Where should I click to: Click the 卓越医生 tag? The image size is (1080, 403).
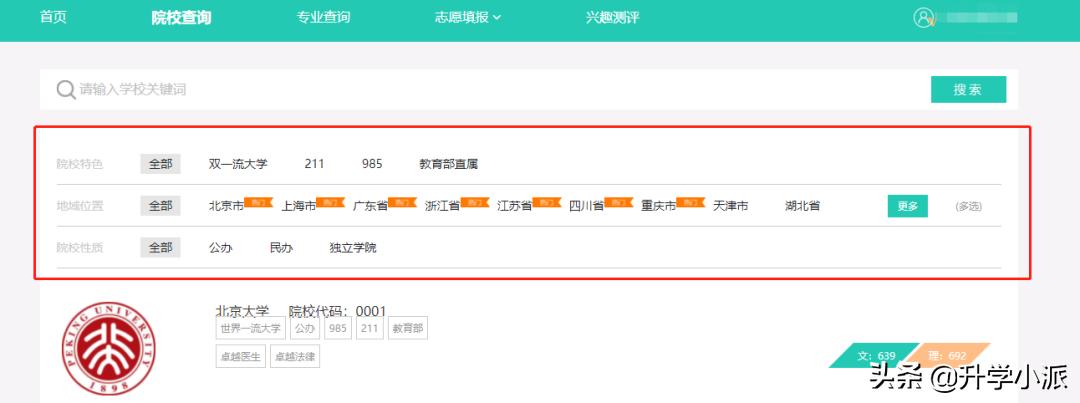coord(240,357)
